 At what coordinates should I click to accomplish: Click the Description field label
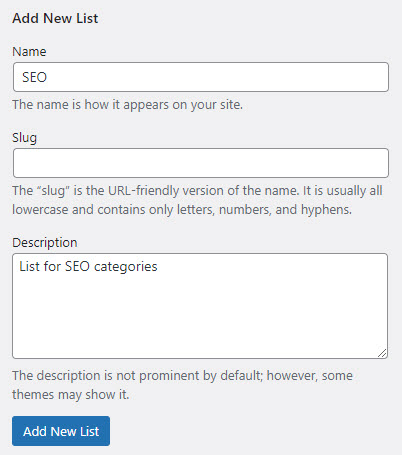(x=45, y=243)
